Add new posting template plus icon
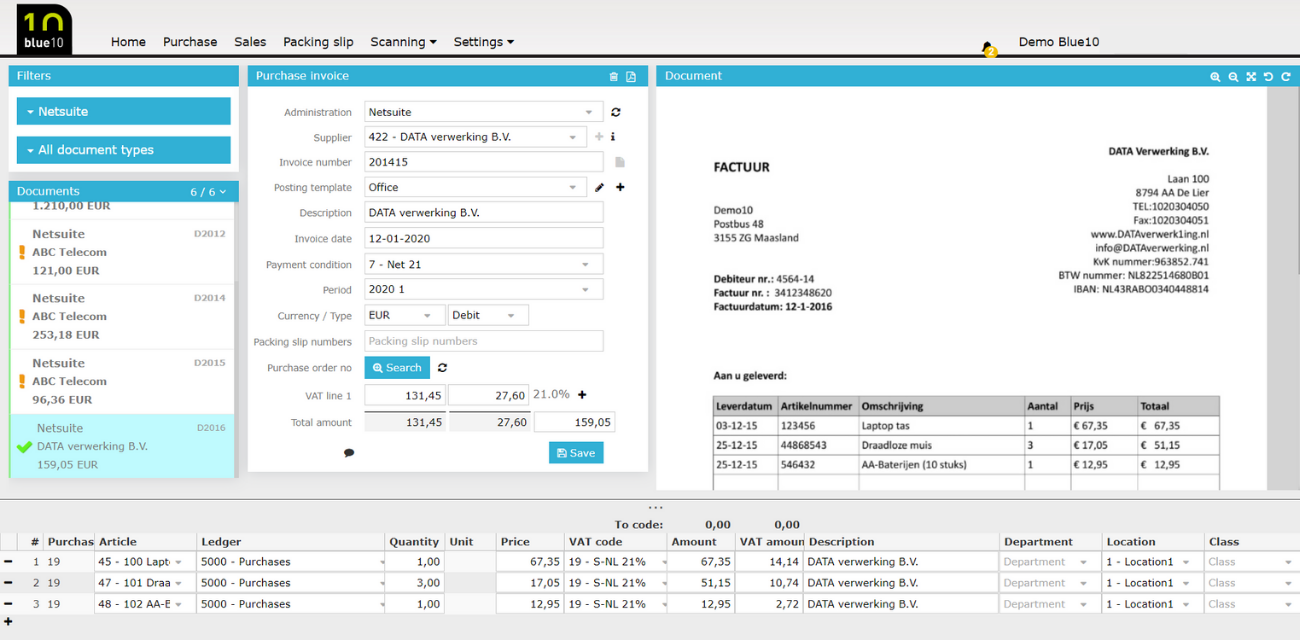The height and width of the screenshot is (640, 1300). click(x=620, y=187)
